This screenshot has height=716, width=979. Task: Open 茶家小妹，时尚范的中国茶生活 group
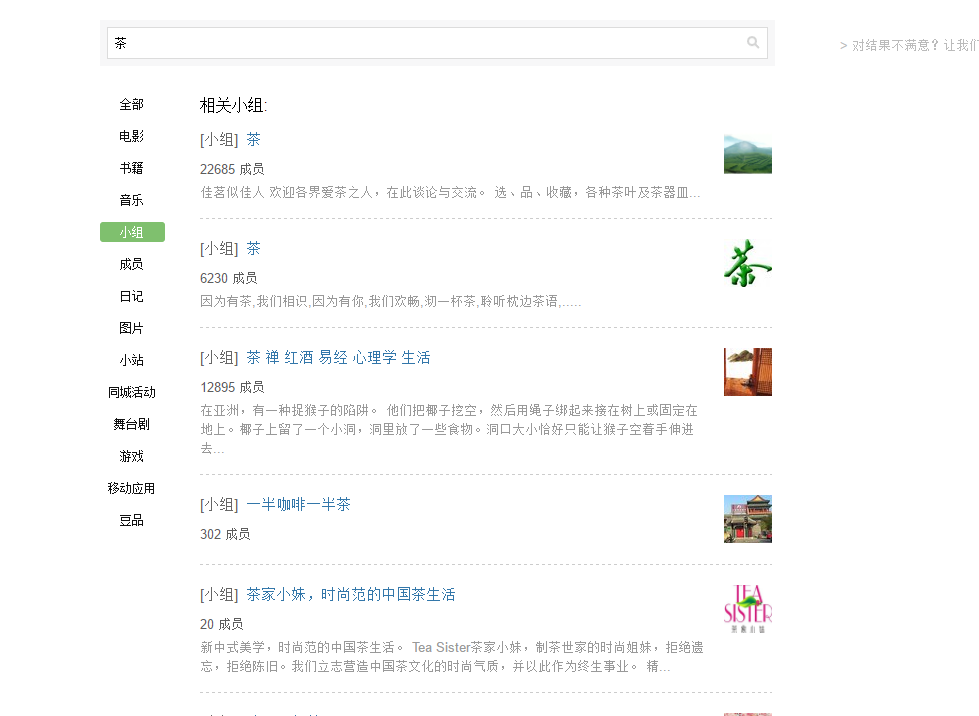coord(350,594)
